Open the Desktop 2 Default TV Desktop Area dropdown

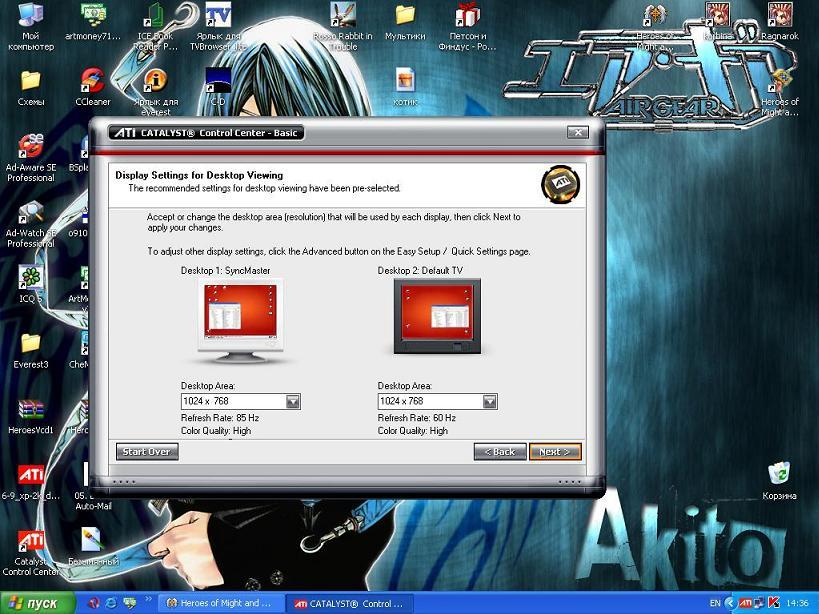pyautogui.click(x=489, y=401)
